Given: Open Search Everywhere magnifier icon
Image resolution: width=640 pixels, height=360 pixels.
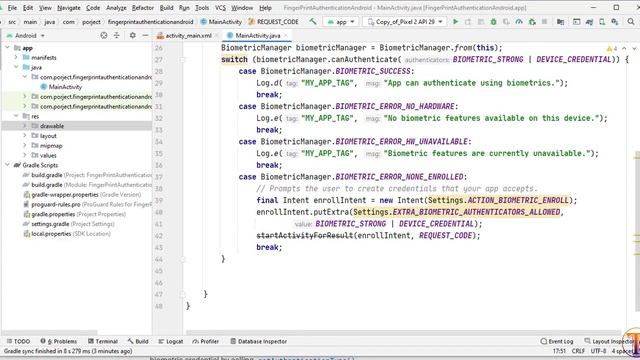Looking at the screenshot, I should [x=631, y=22].
